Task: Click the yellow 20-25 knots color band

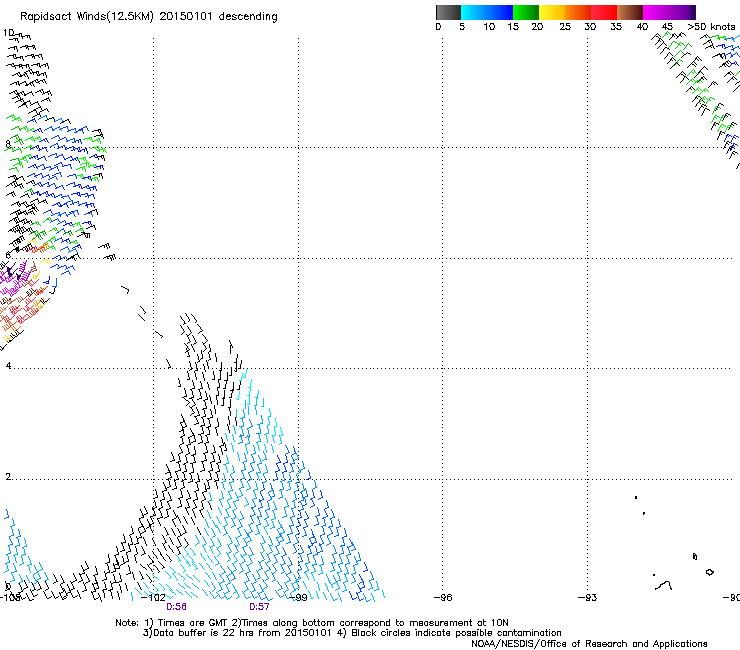Action: pos(552,12)
